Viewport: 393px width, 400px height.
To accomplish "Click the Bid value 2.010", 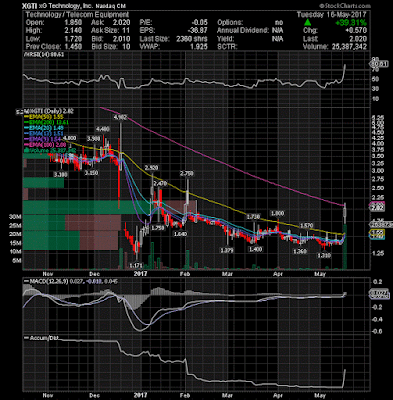I will [x=121, y=39].
